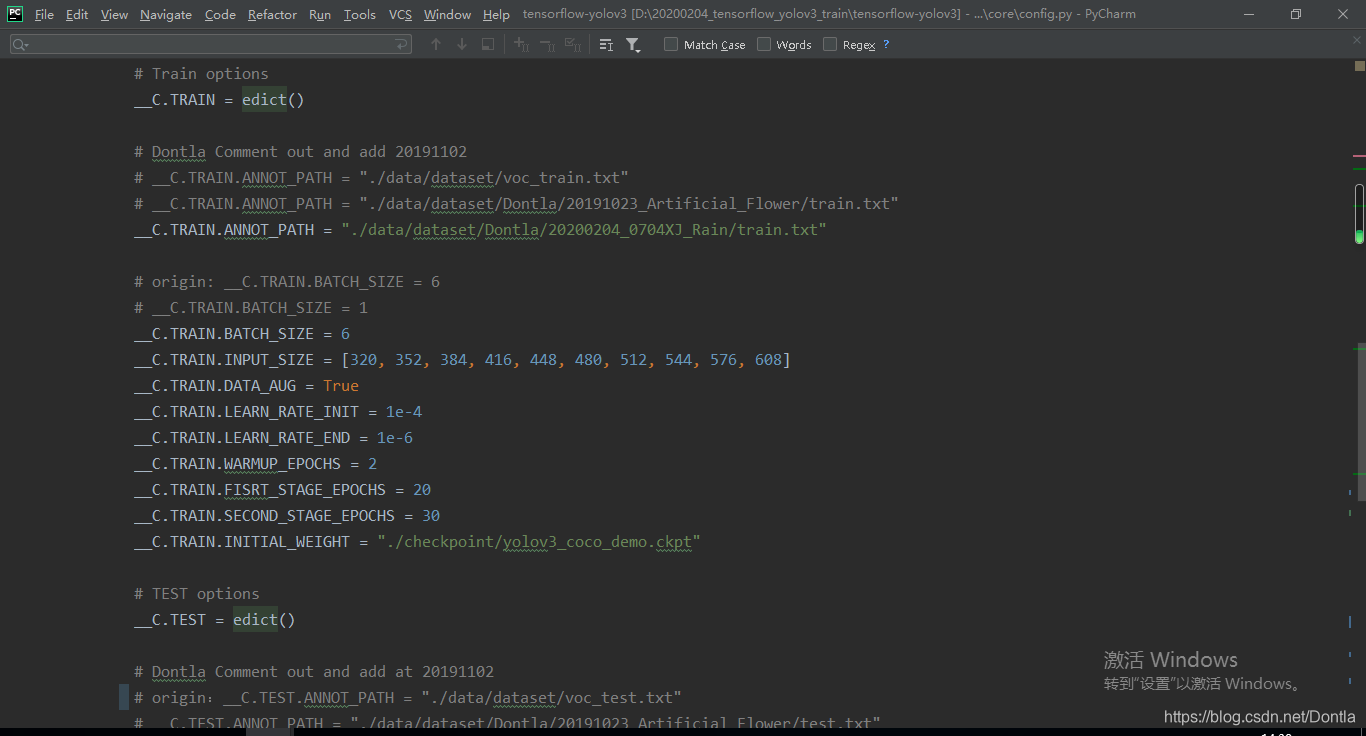
Task: Open the Tools menu
Action: pyautogui.click(x=360, y=14)
